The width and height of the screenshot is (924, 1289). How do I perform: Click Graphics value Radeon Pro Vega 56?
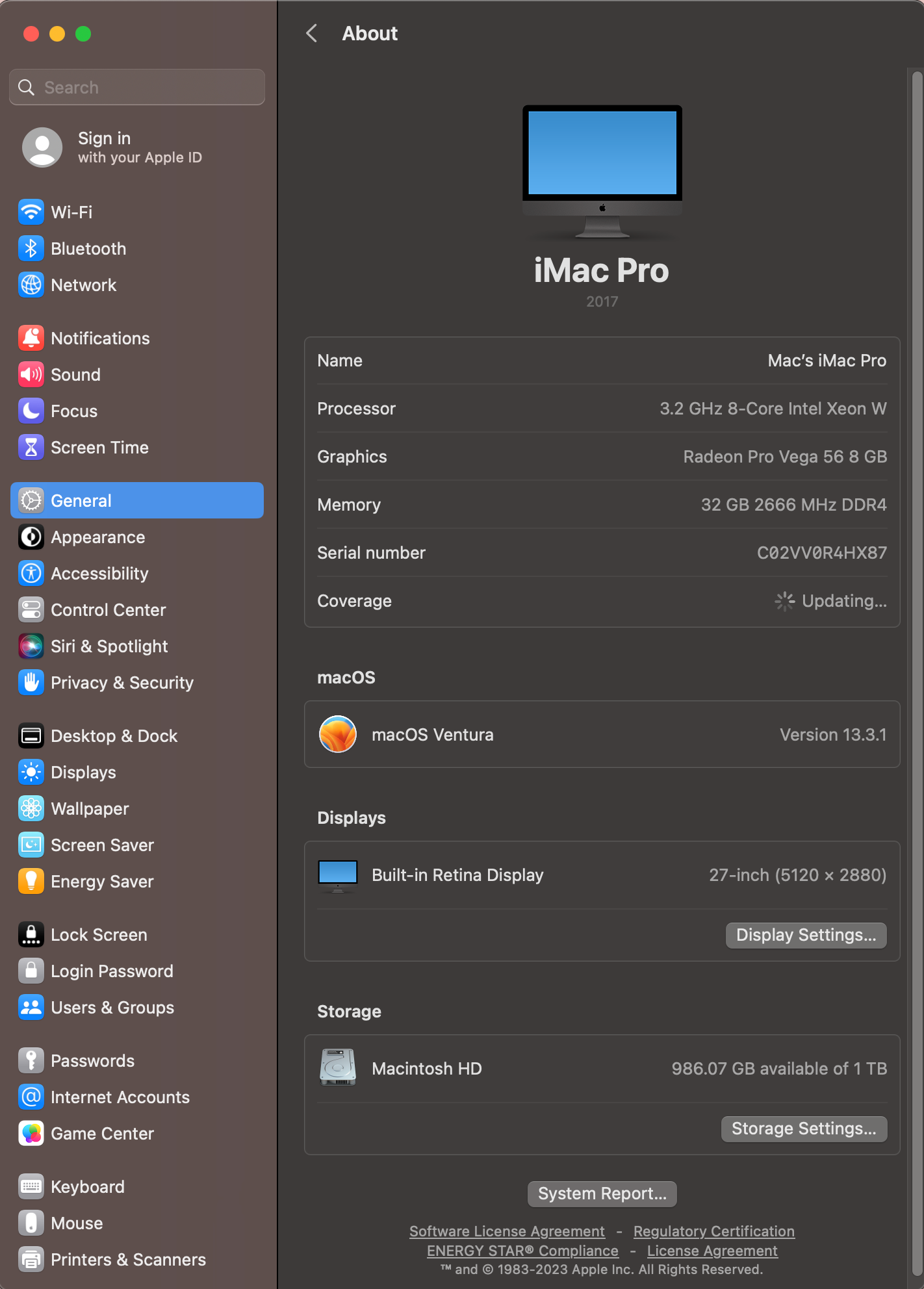pos(785,457)
